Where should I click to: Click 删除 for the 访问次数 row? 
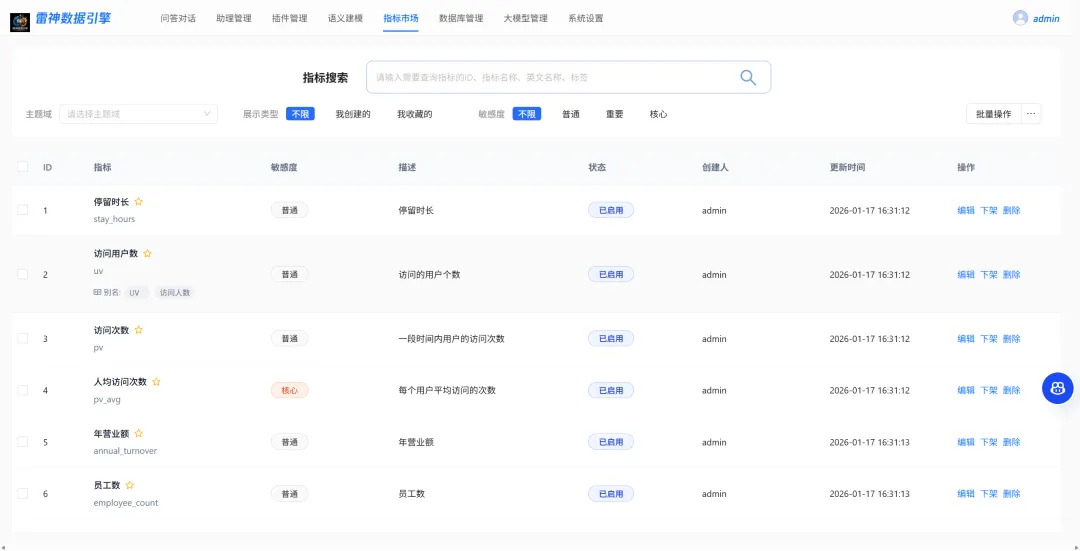1011,339
